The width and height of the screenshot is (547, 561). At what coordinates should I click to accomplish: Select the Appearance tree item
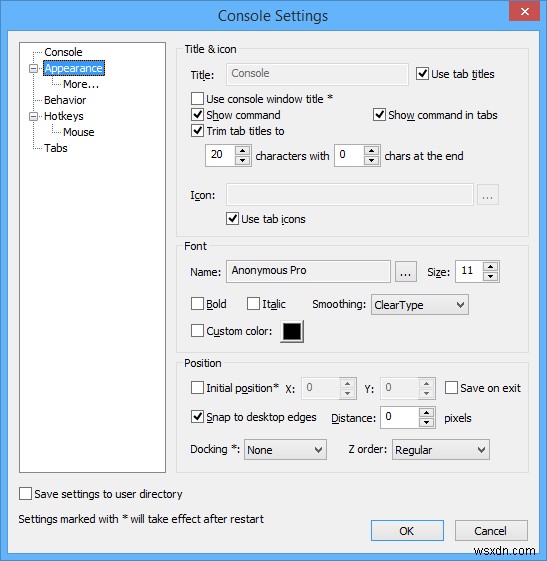tap(74, 68)
